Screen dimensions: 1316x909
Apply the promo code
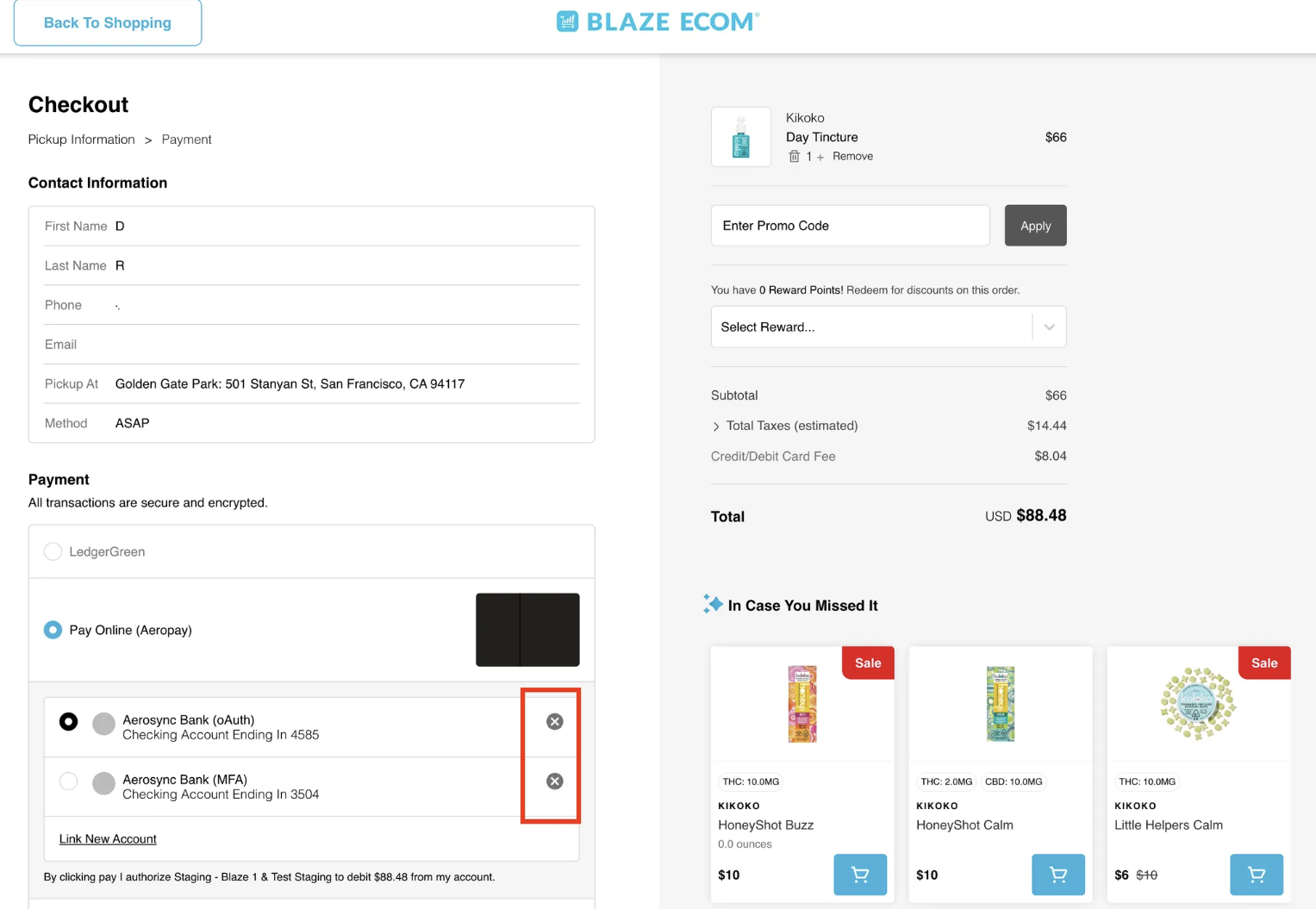click(x=1036, y=226)
